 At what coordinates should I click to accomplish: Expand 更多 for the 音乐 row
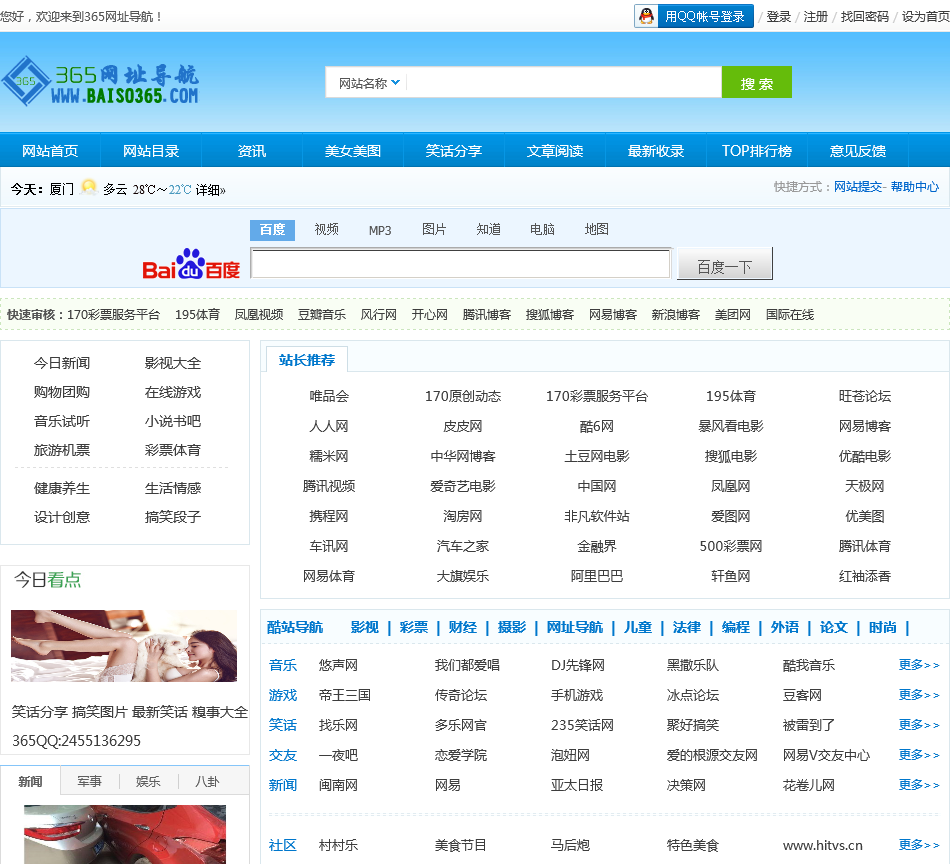918,665
